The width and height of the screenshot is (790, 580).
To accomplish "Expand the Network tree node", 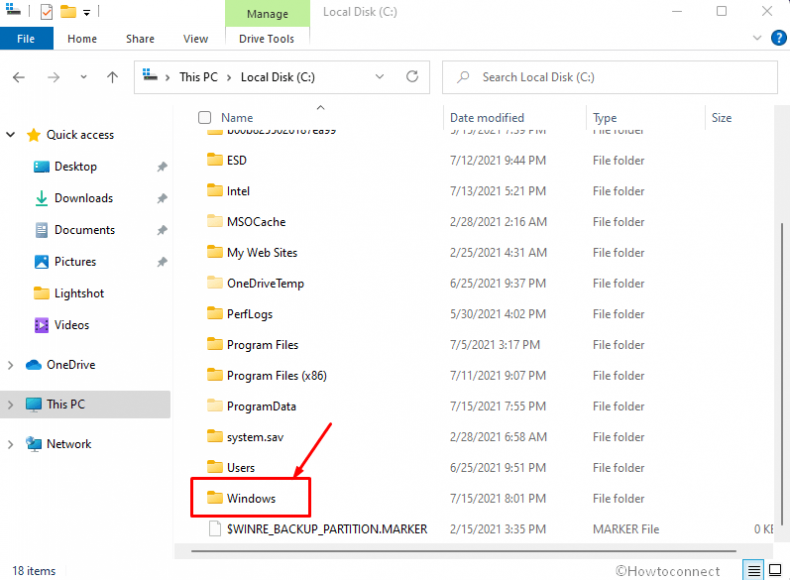I will pos(11,444).
